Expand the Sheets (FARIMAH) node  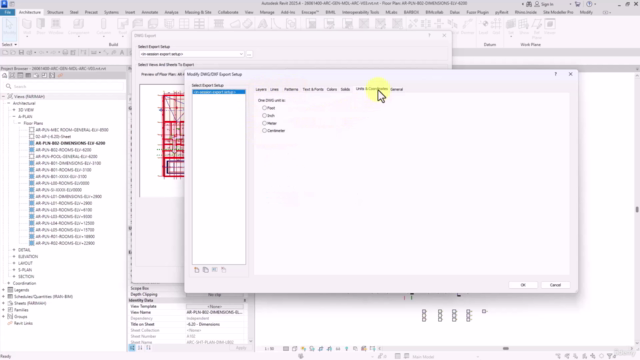coord(4,303)
